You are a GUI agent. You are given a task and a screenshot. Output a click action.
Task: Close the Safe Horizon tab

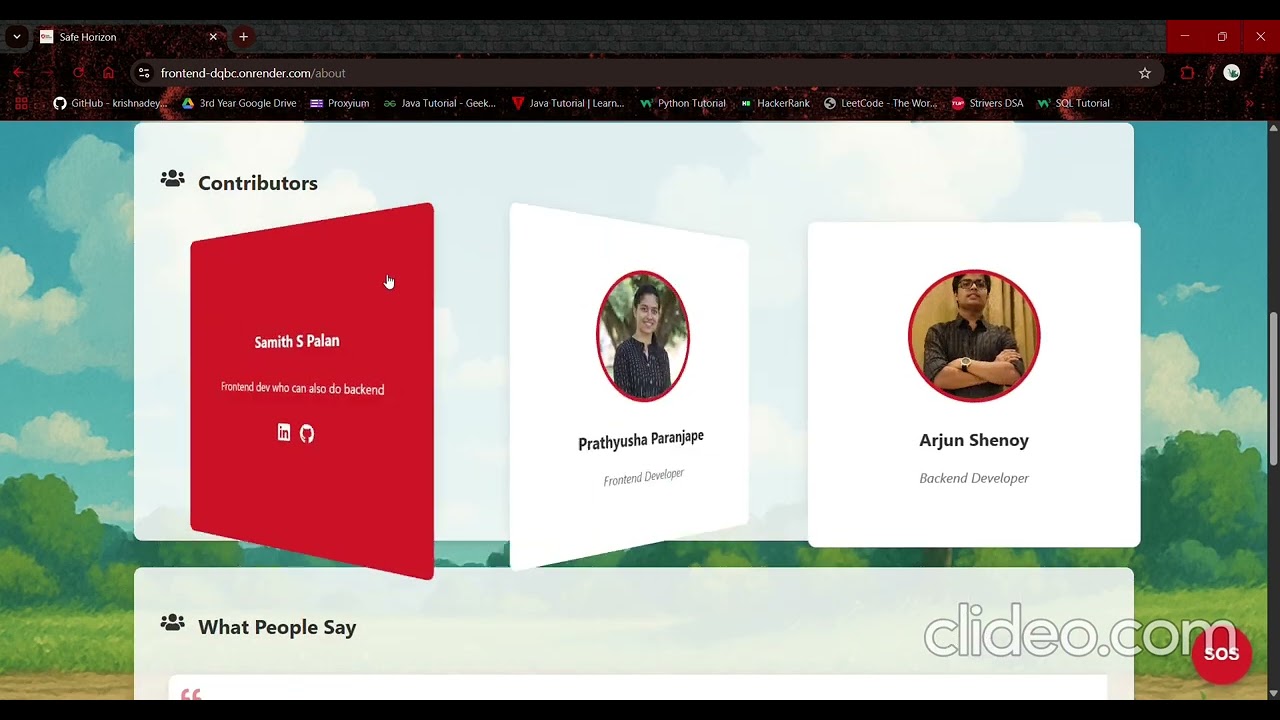point(213,37)
